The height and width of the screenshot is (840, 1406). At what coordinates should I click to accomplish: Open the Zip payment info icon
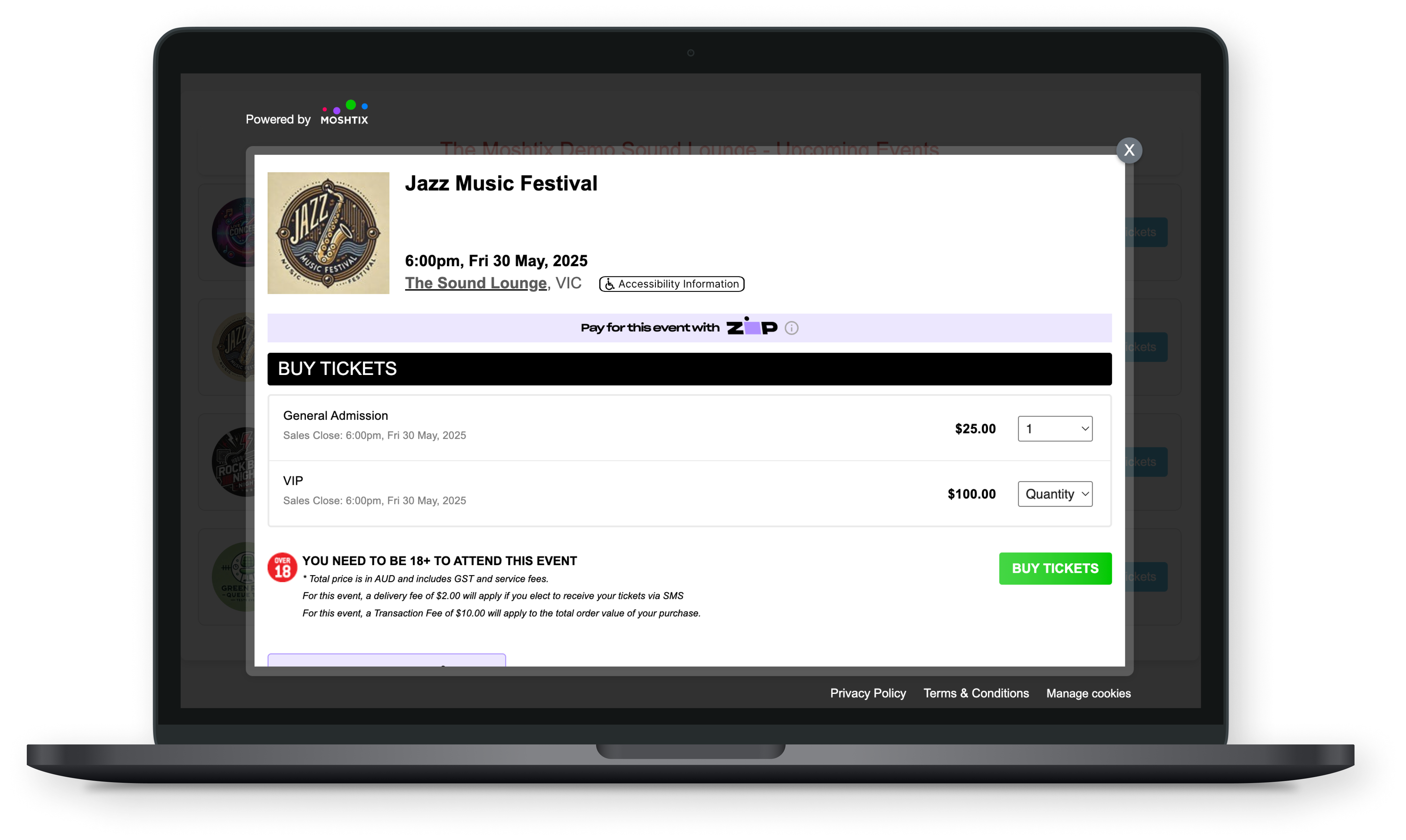791,328
